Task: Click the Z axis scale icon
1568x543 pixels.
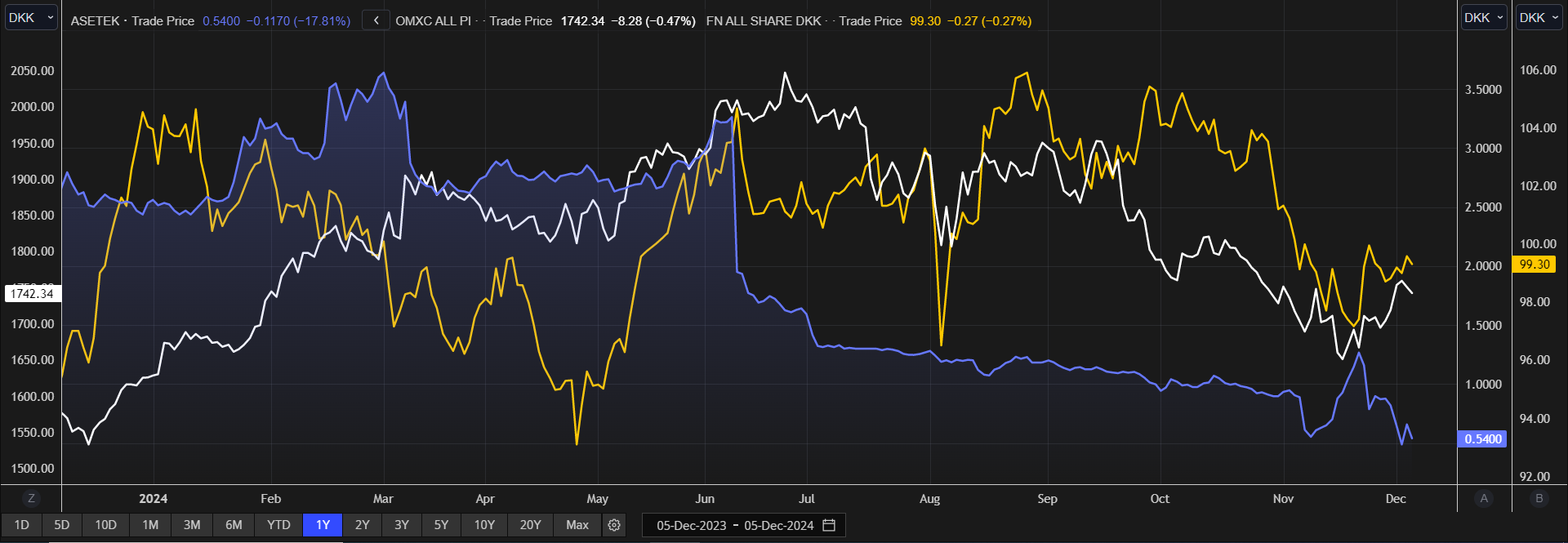Action: pos(31,498)
